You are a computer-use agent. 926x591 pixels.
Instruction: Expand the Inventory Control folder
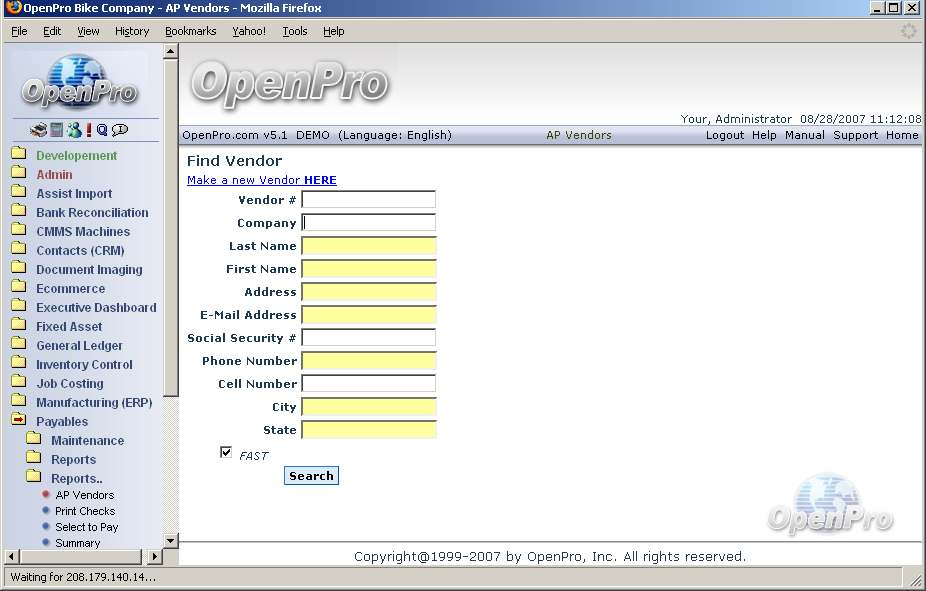(18, 364)
